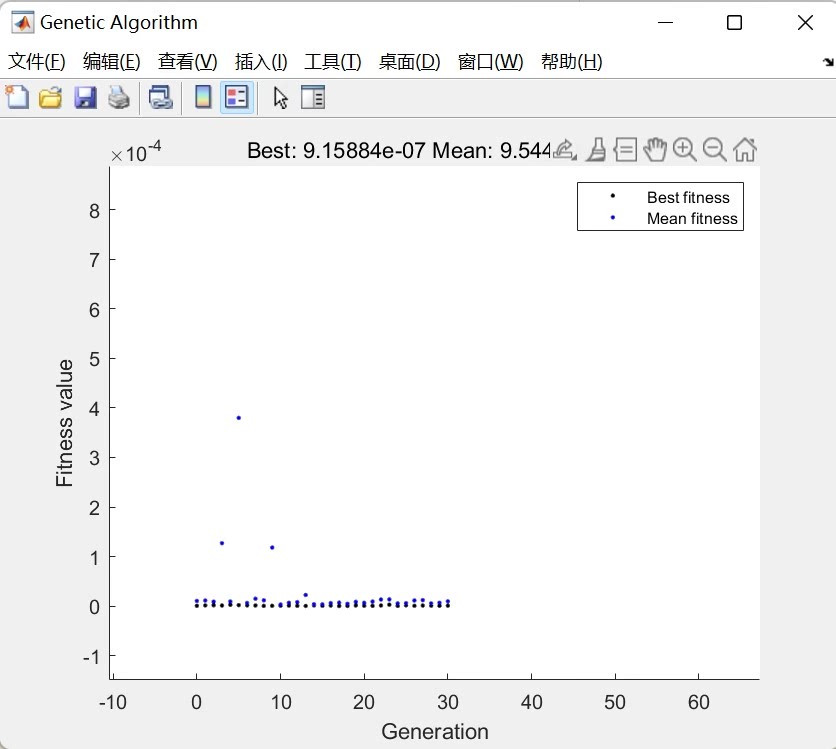Choose the zoom in magnifier

(x=685, y=150)
